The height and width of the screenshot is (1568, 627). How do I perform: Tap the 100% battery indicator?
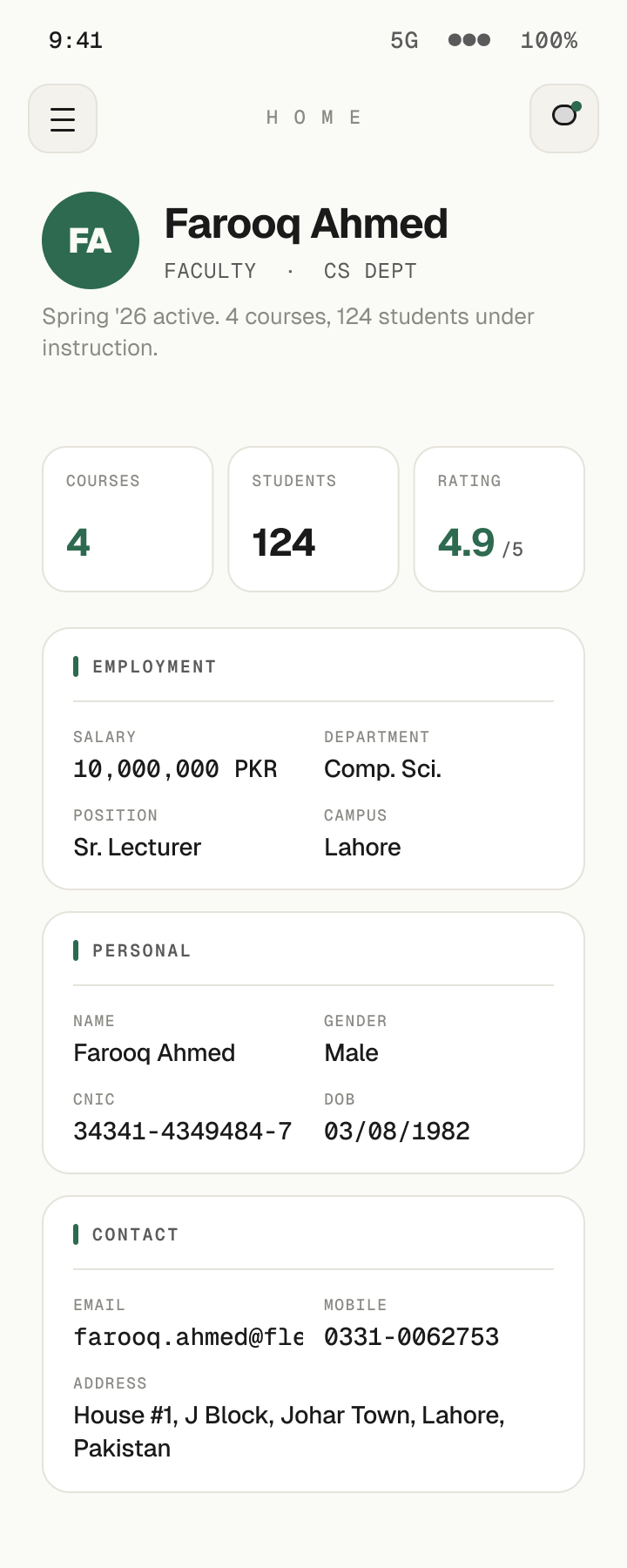tap(549, 40)
